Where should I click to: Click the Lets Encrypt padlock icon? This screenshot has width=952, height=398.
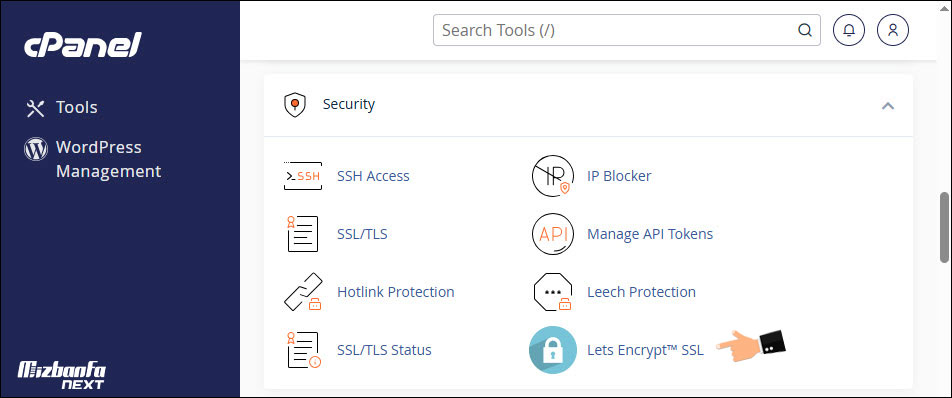552,350
